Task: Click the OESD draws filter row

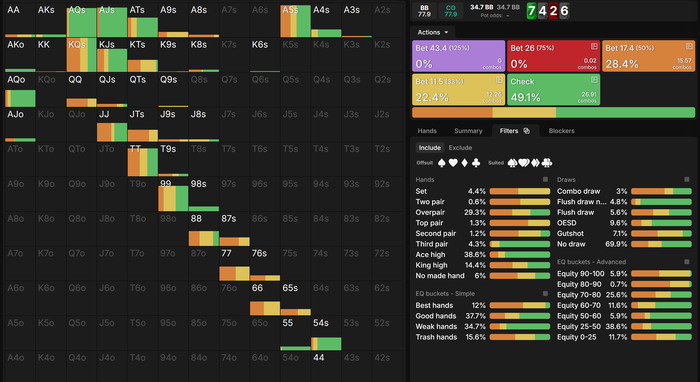Action: click(624, 223)
